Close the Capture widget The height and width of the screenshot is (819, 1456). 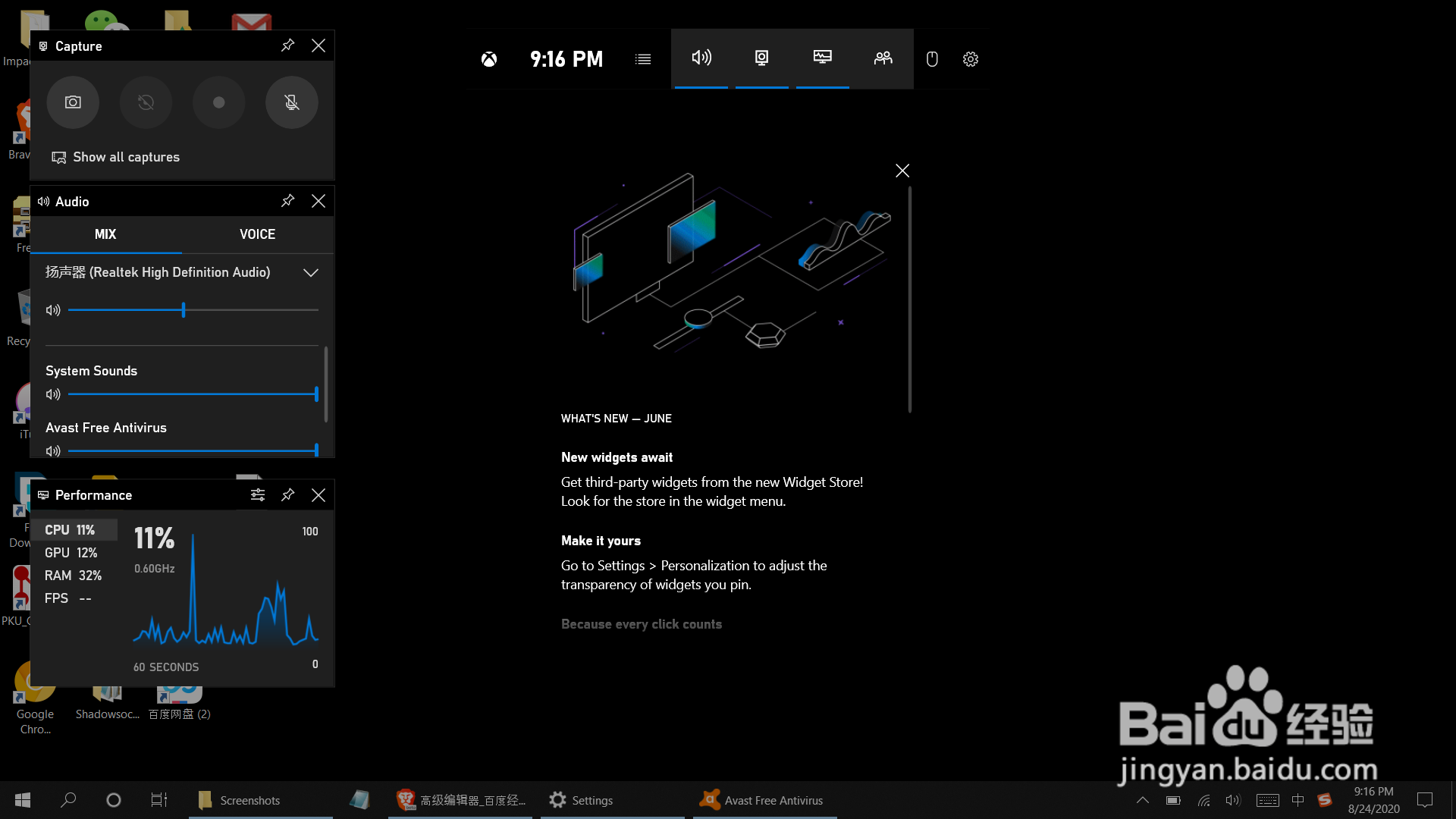318,45
